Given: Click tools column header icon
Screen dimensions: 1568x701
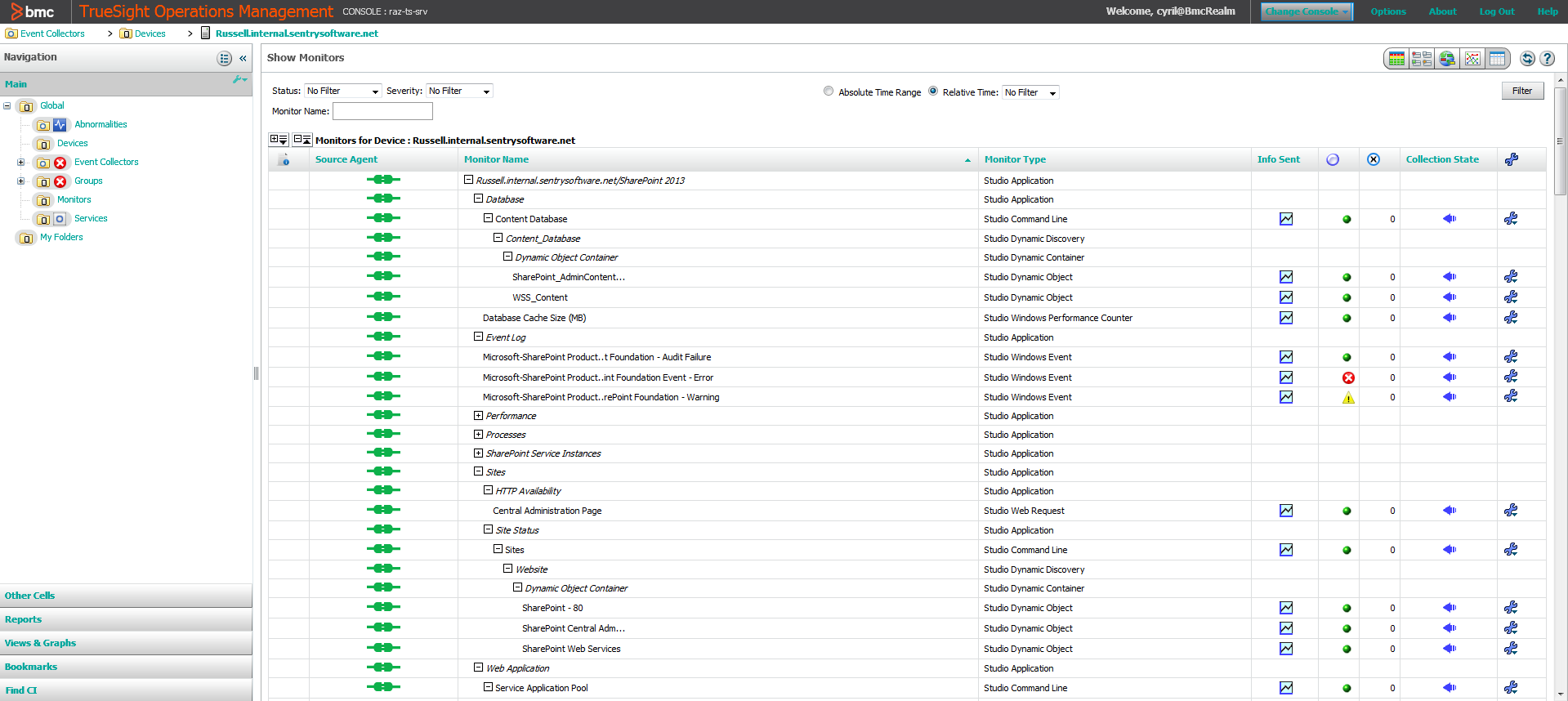Looking at the screenshot, I should 1512,159.
